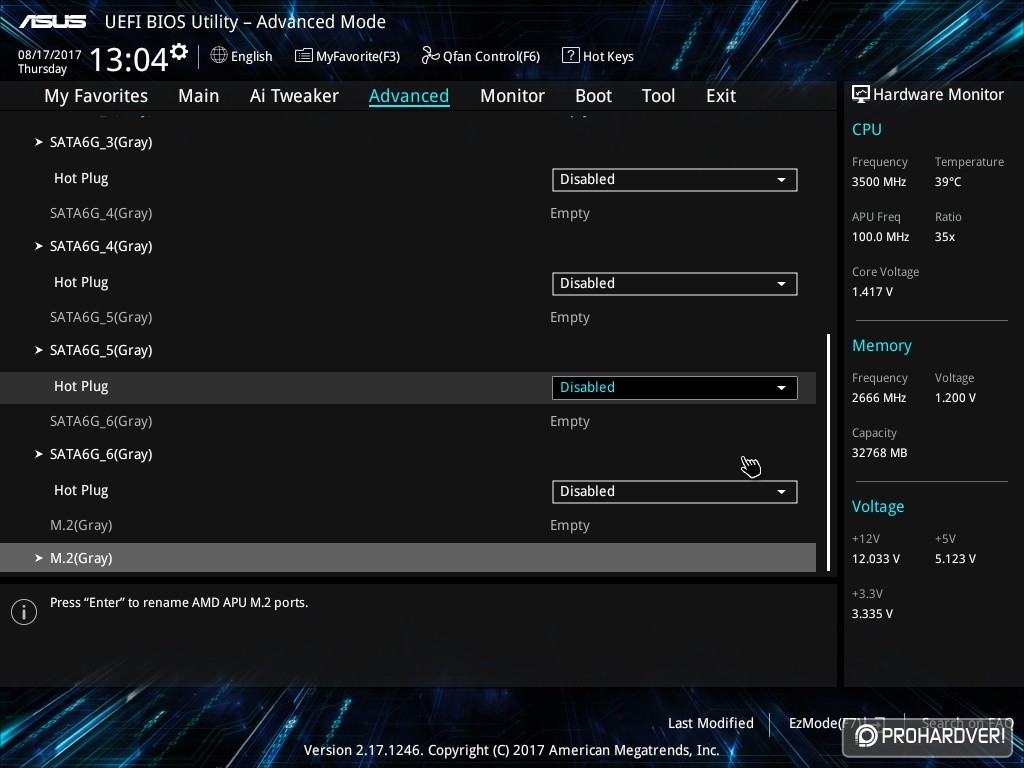Click the Hot Keys question mark icon
The width and height of the screenshot is (1024, 768).
(x=570, y=56)
